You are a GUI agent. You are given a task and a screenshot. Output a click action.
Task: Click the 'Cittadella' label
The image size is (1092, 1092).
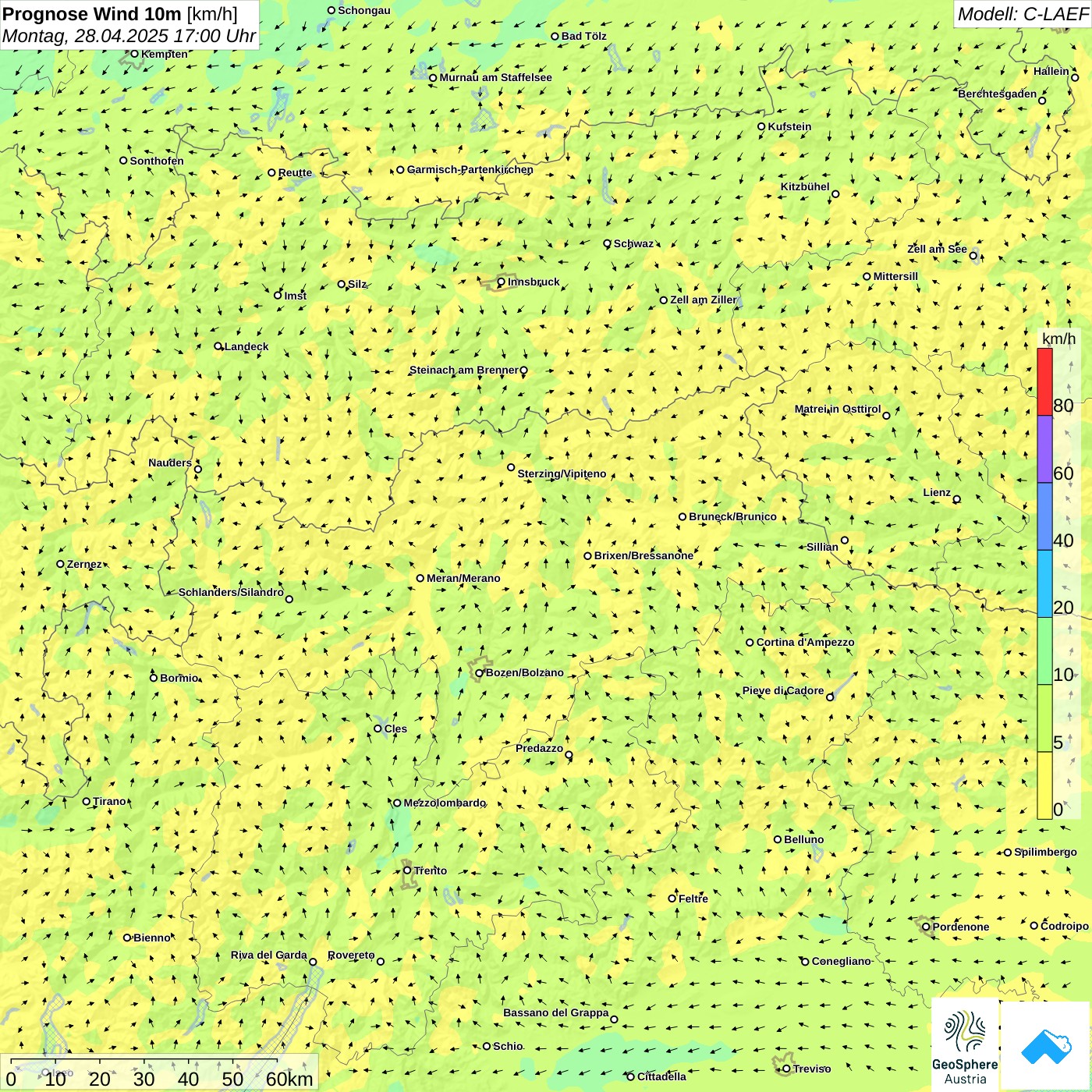tap(661, 1076)
